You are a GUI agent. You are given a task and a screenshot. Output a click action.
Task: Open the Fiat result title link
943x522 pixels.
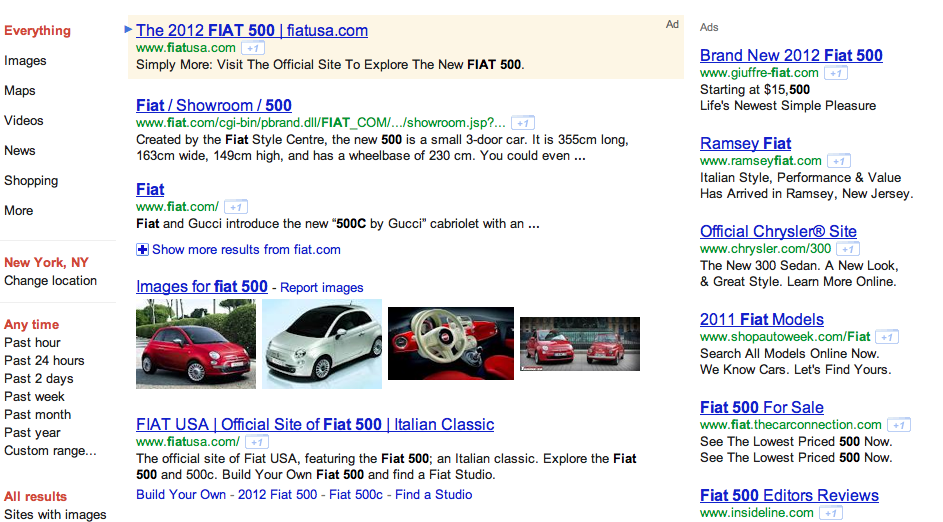pyautogui.click(x=150, y=189)
